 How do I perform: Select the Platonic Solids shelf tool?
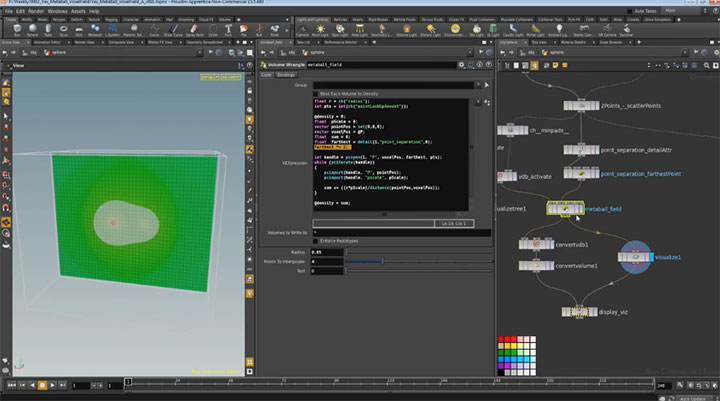coord(133,30)
